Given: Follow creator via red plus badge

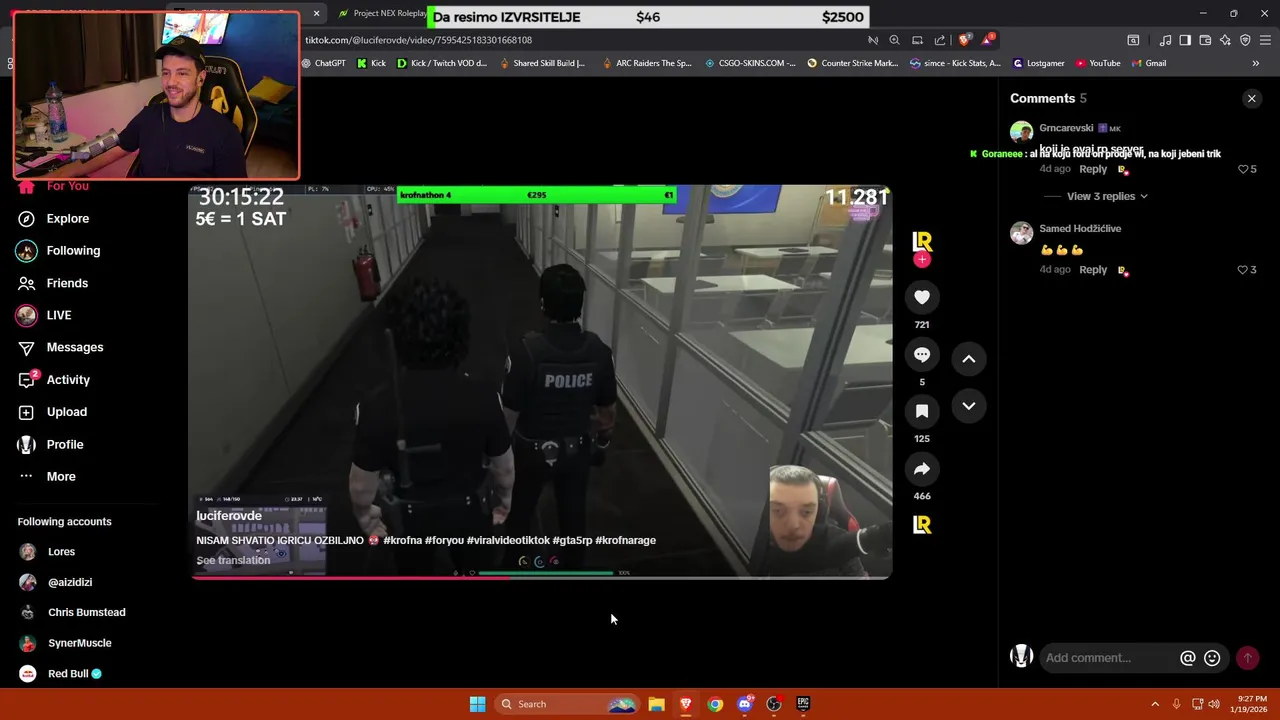Looking at the screenshot, I should [922, 260].
